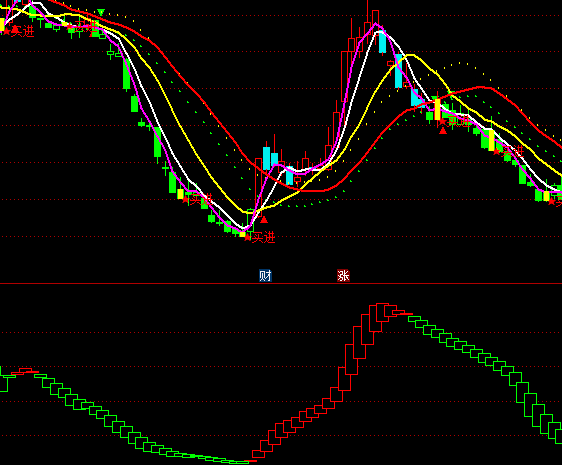Click the large green candle at the start of the first decline

coord(127,74)
